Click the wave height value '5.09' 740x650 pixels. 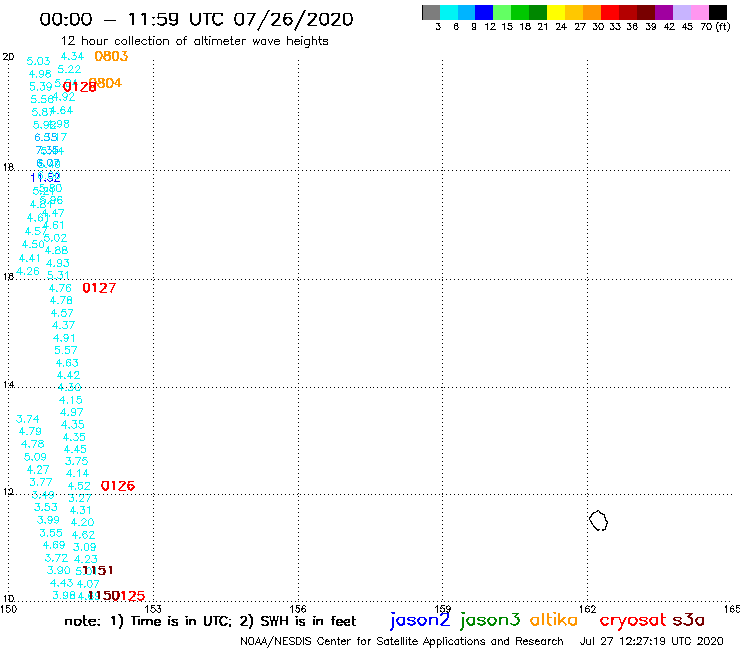coord(35,457)
